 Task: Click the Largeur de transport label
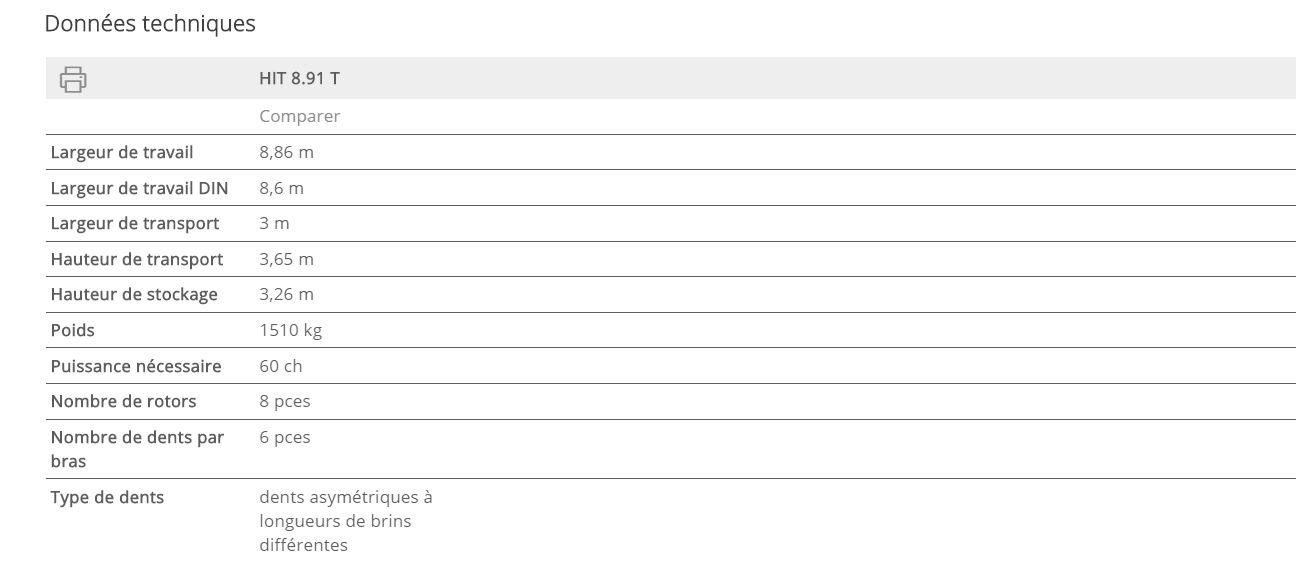pyautogui.click(x=135, y=223)
